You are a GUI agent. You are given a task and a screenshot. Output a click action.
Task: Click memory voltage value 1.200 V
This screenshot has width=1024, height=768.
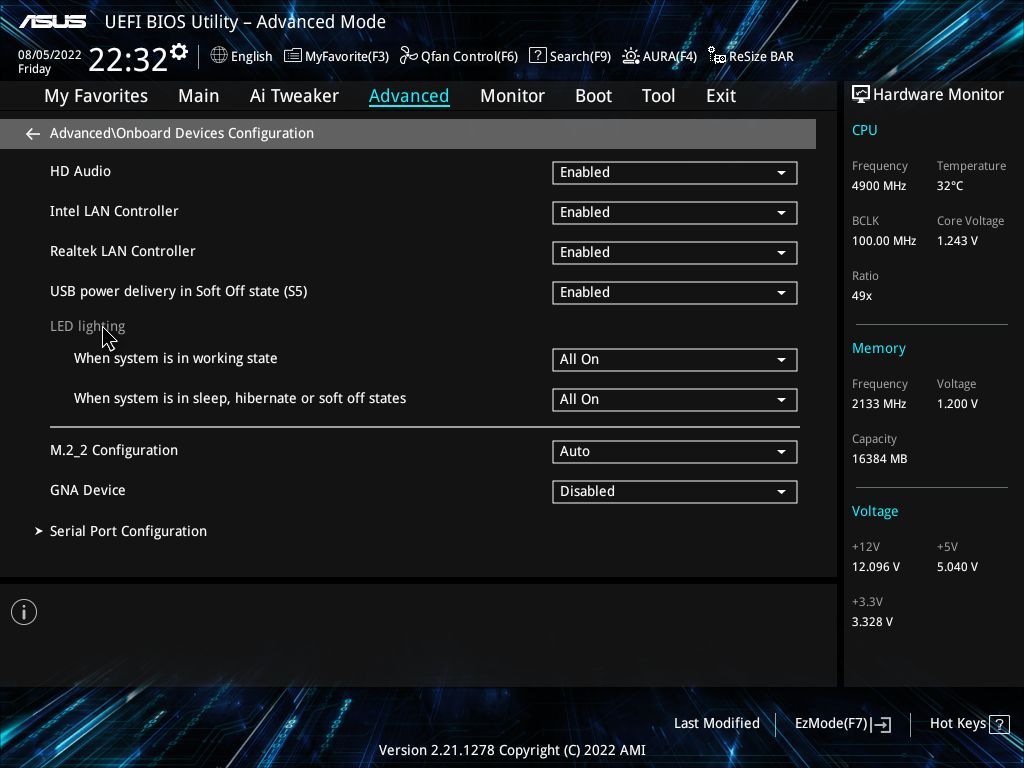957,404
